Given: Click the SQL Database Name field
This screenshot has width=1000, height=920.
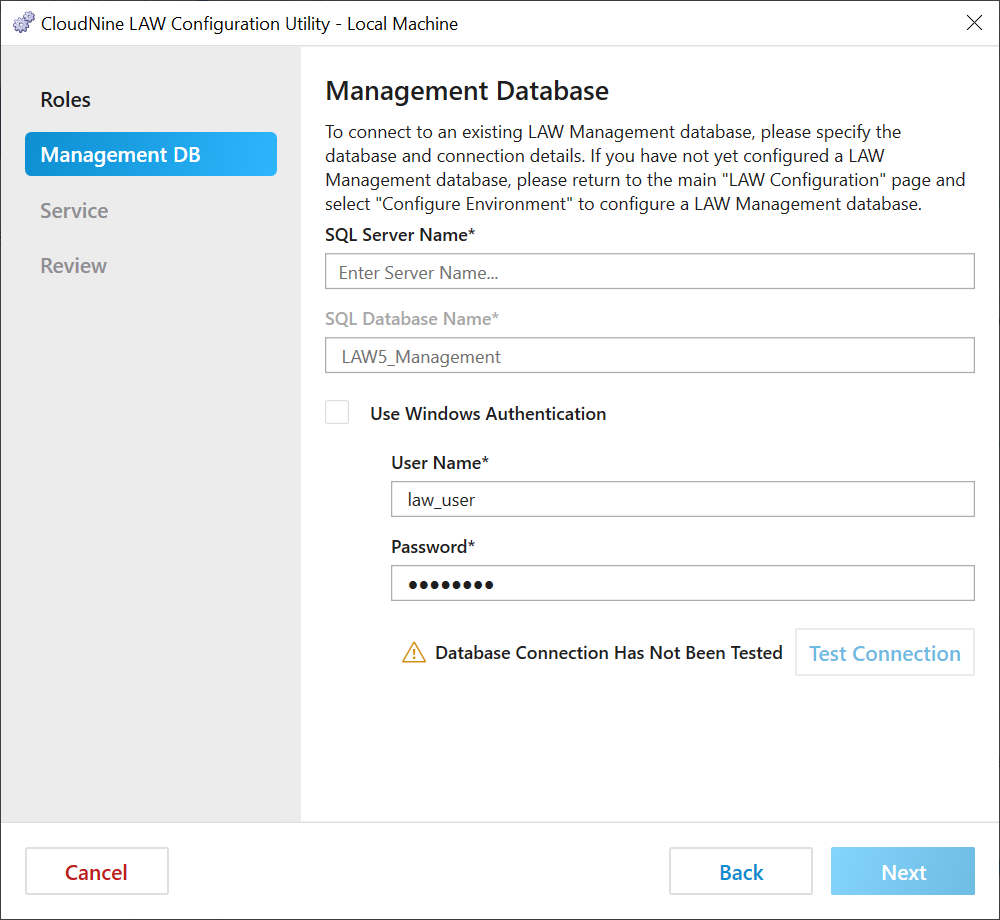Looking at the screenshot, I should click(x=649, y=356).
